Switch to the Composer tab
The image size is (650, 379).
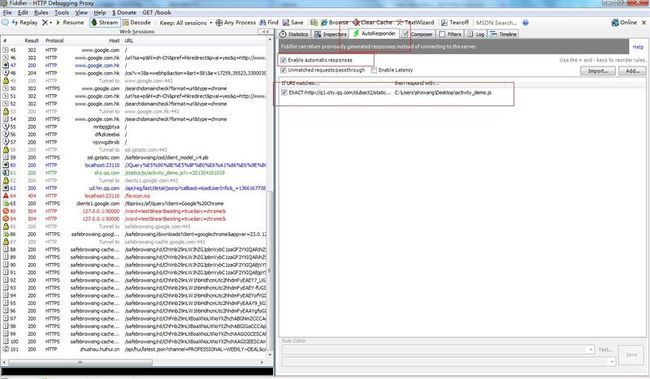pyautogui.click(x=417, y=34)
